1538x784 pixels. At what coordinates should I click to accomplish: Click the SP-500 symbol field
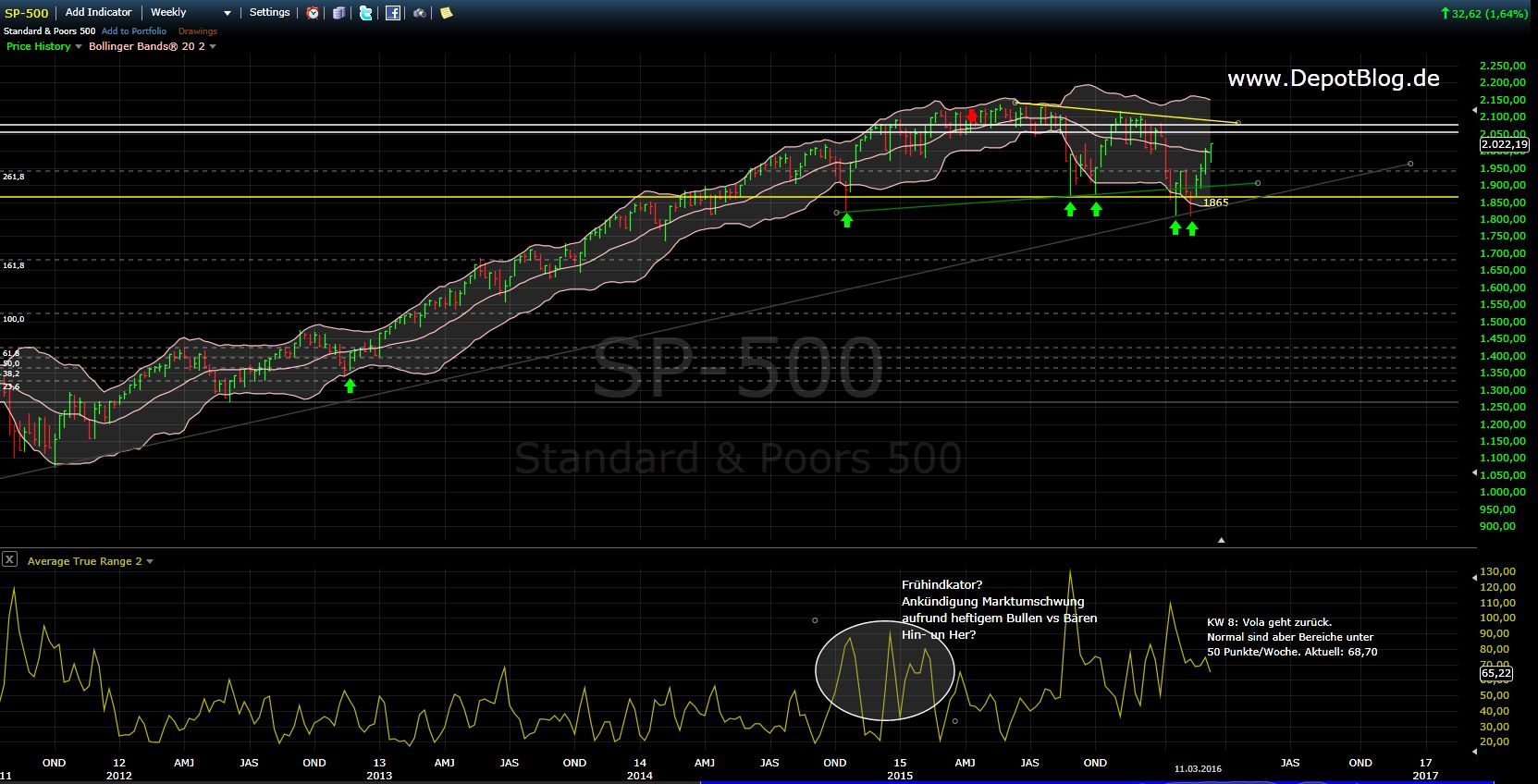[x=27, y=13]
